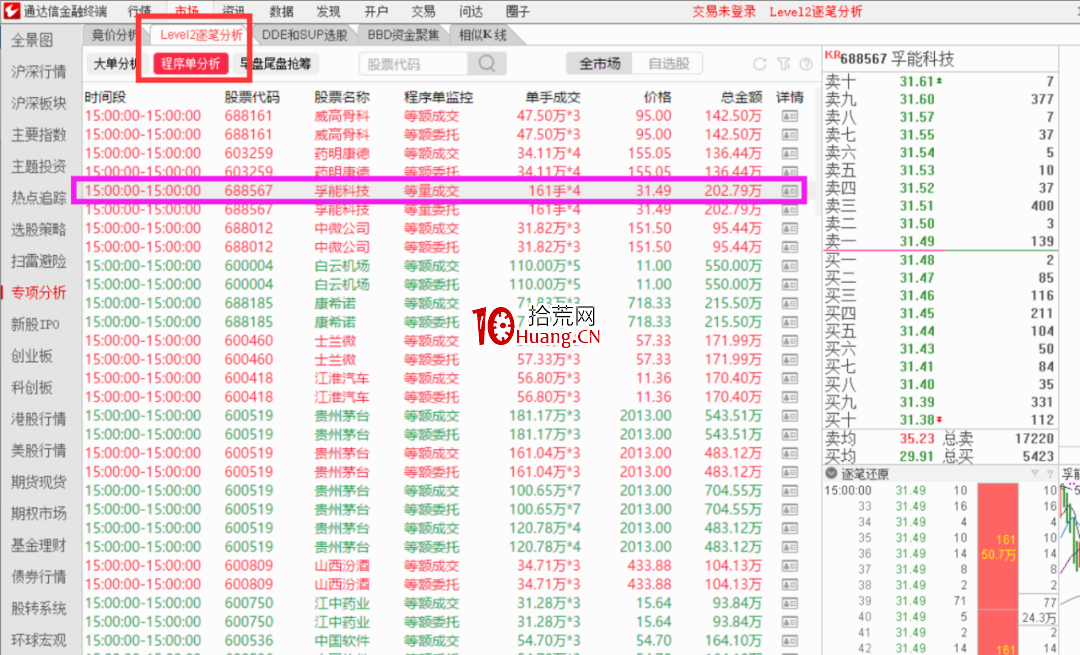Open detail icon for first 600460 士兰微 row
The image size is (1080, 655).
coord(789,341)
